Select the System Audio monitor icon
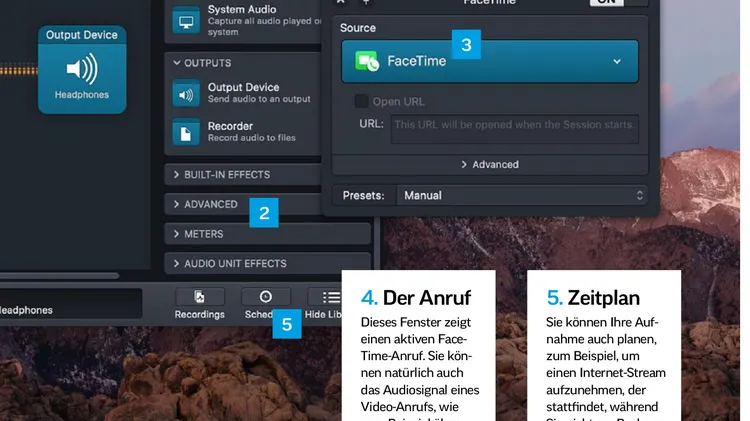The width and height of the screenshot is (750, 421). [186, 21]
